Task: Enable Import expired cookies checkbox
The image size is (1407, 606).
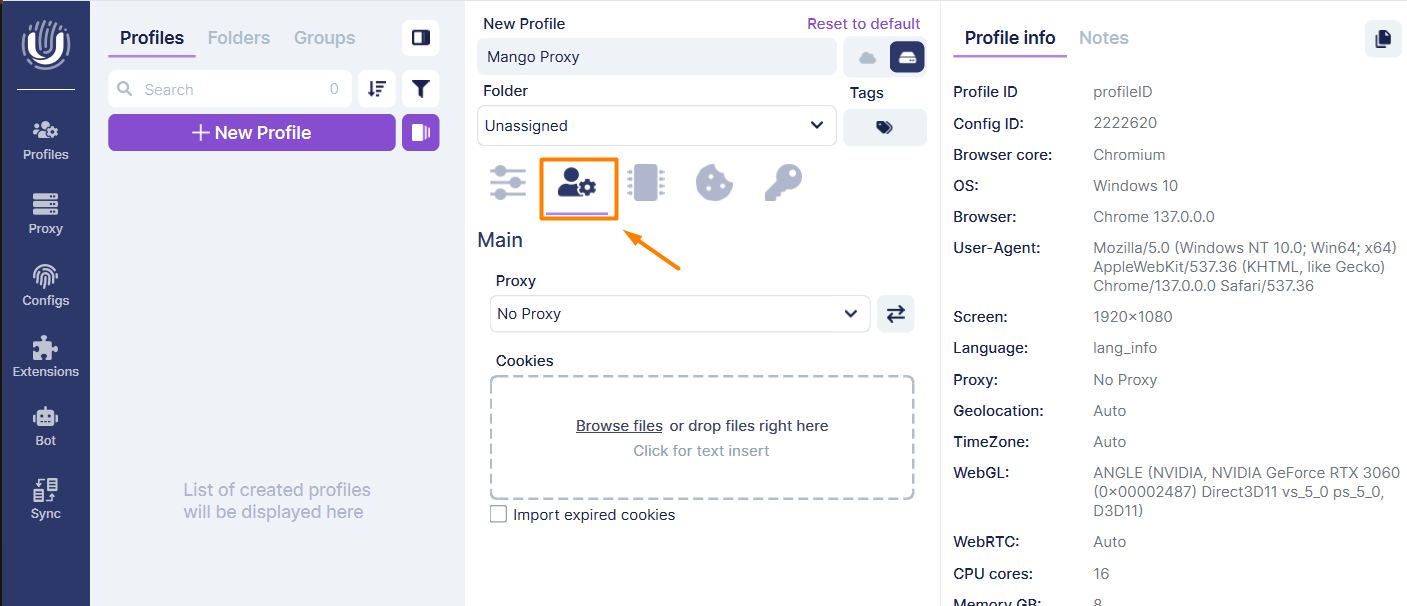Action: point(498,514)
